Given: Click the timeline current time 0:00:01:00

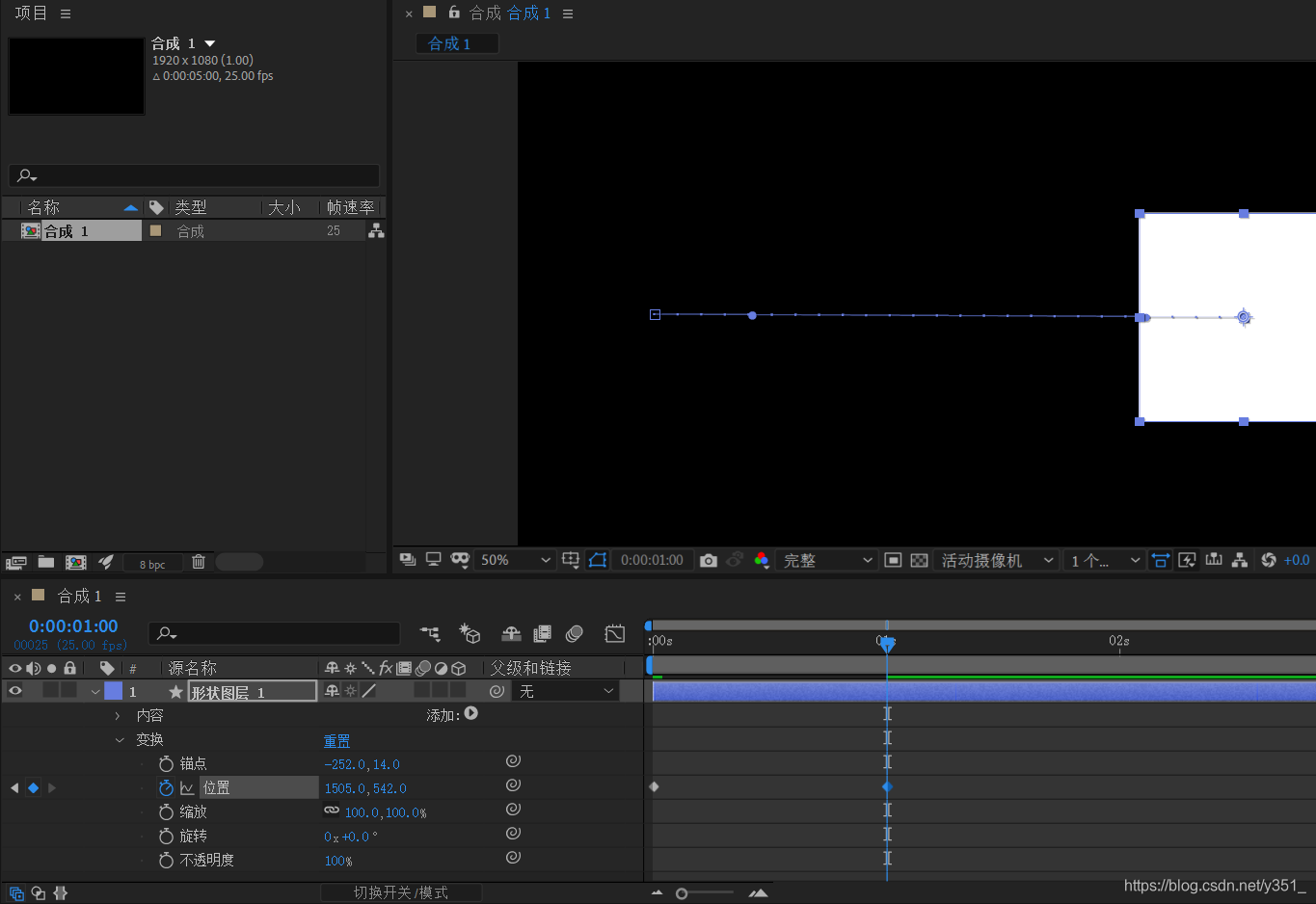Looking at the screenshot, I should [73, 626].
